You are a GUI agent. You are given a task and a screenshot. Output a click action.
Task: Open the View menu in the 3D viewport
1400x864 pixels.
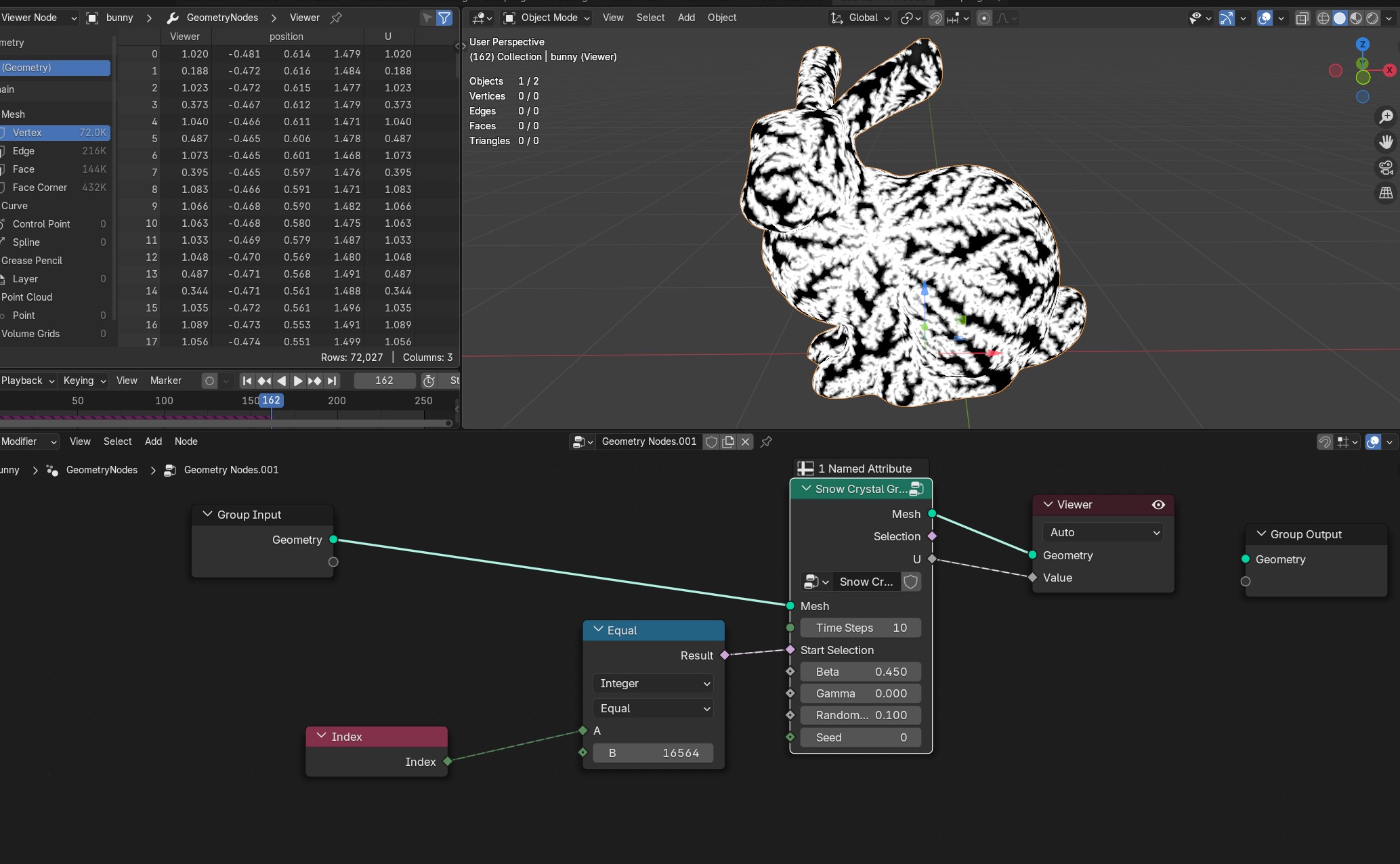(613, 18)
